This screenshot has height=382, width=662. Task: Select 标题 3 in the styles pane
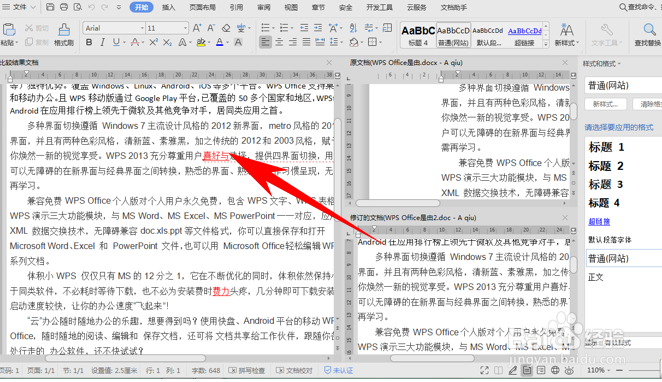pos(606,184)
